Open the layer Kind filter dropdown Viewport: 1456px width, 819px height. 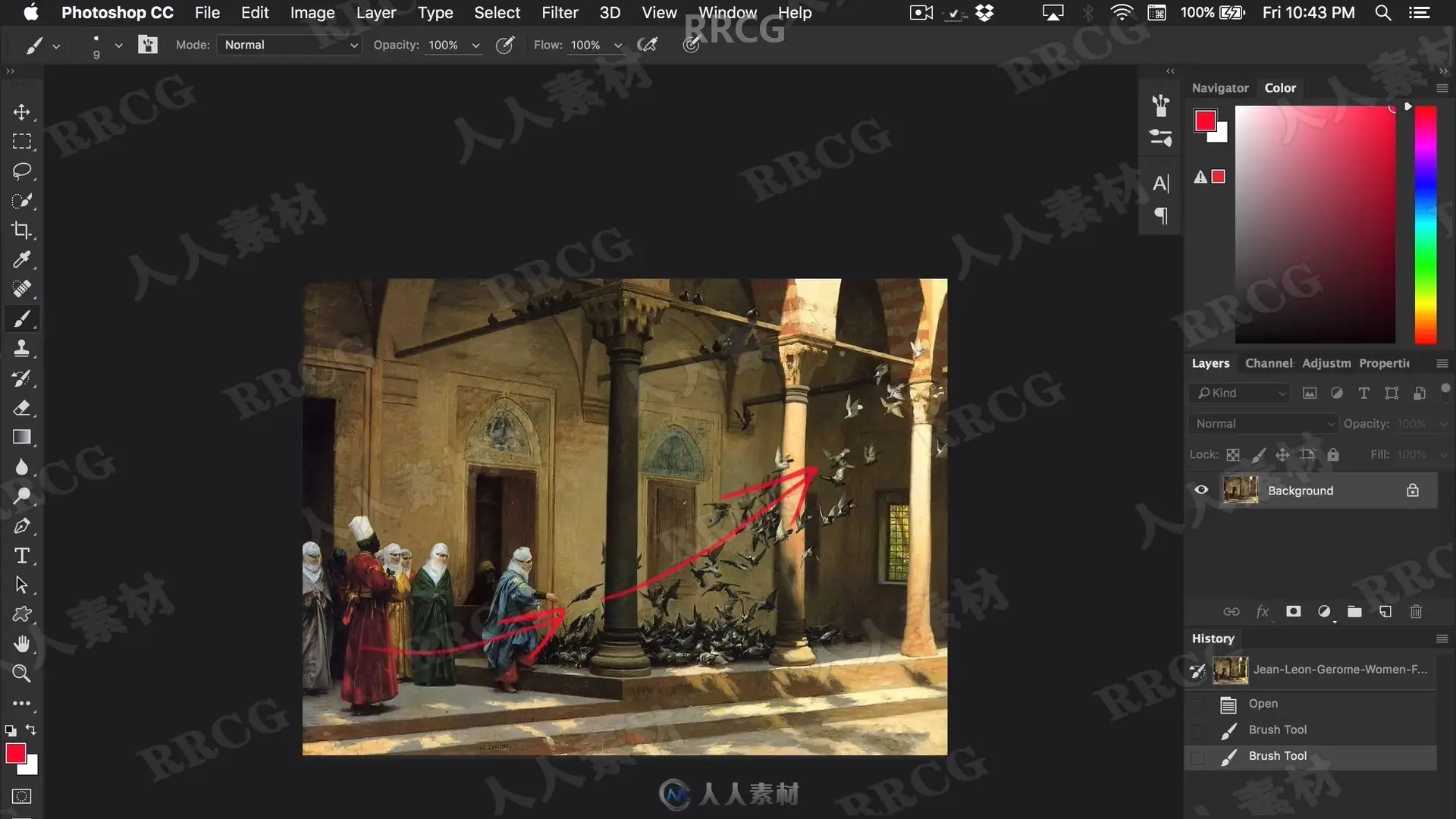click(x=1239, y=393)
